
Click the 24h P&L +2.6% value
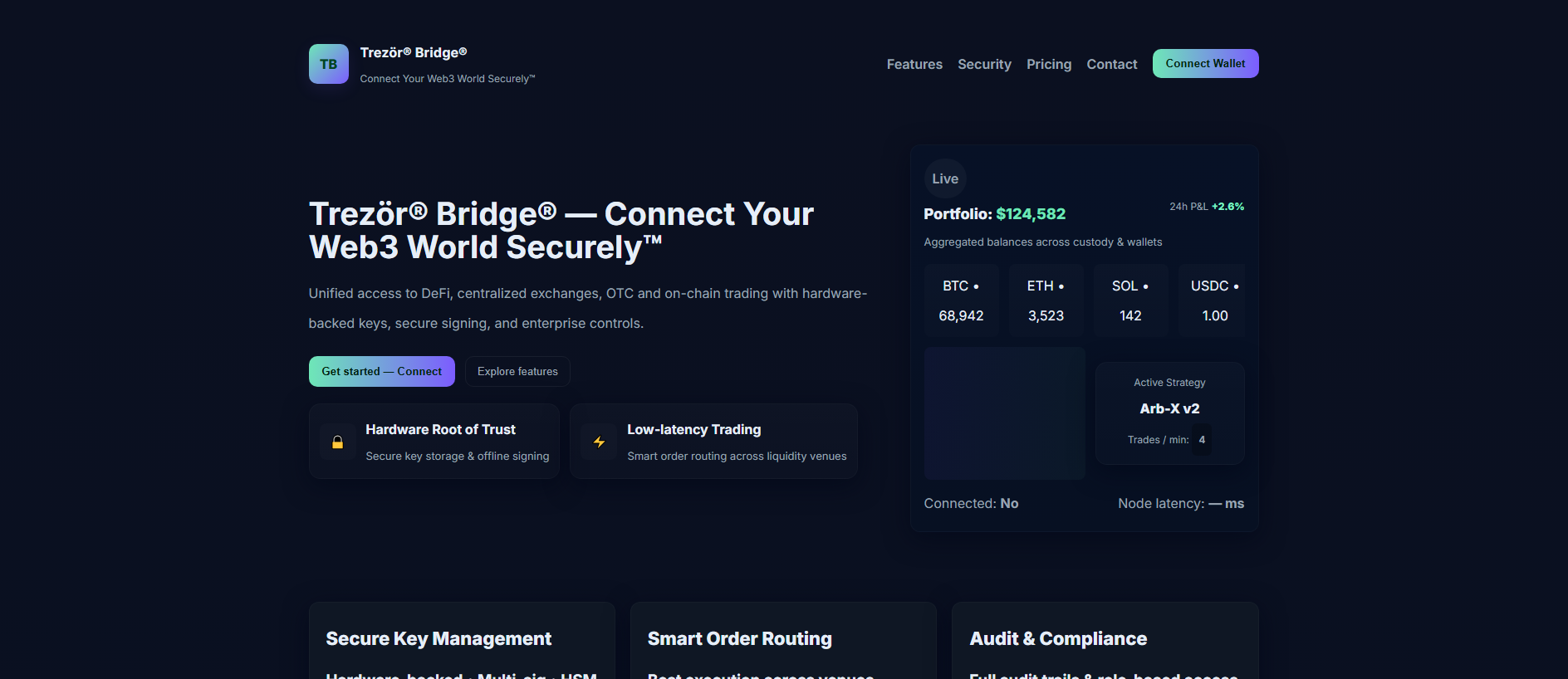[x=1227, y=207]
